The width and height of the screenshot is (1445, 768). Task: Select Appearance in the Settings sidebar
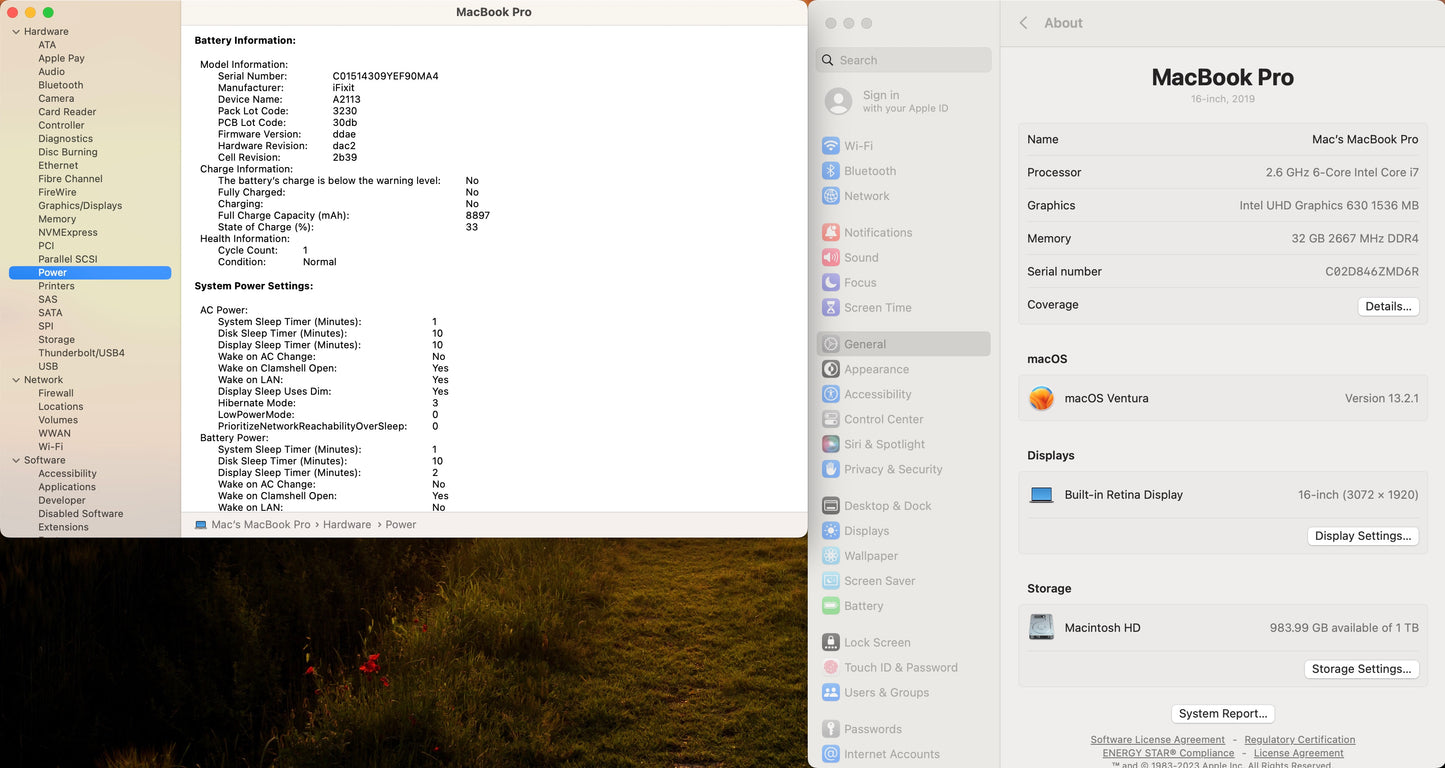pos(876,369)
